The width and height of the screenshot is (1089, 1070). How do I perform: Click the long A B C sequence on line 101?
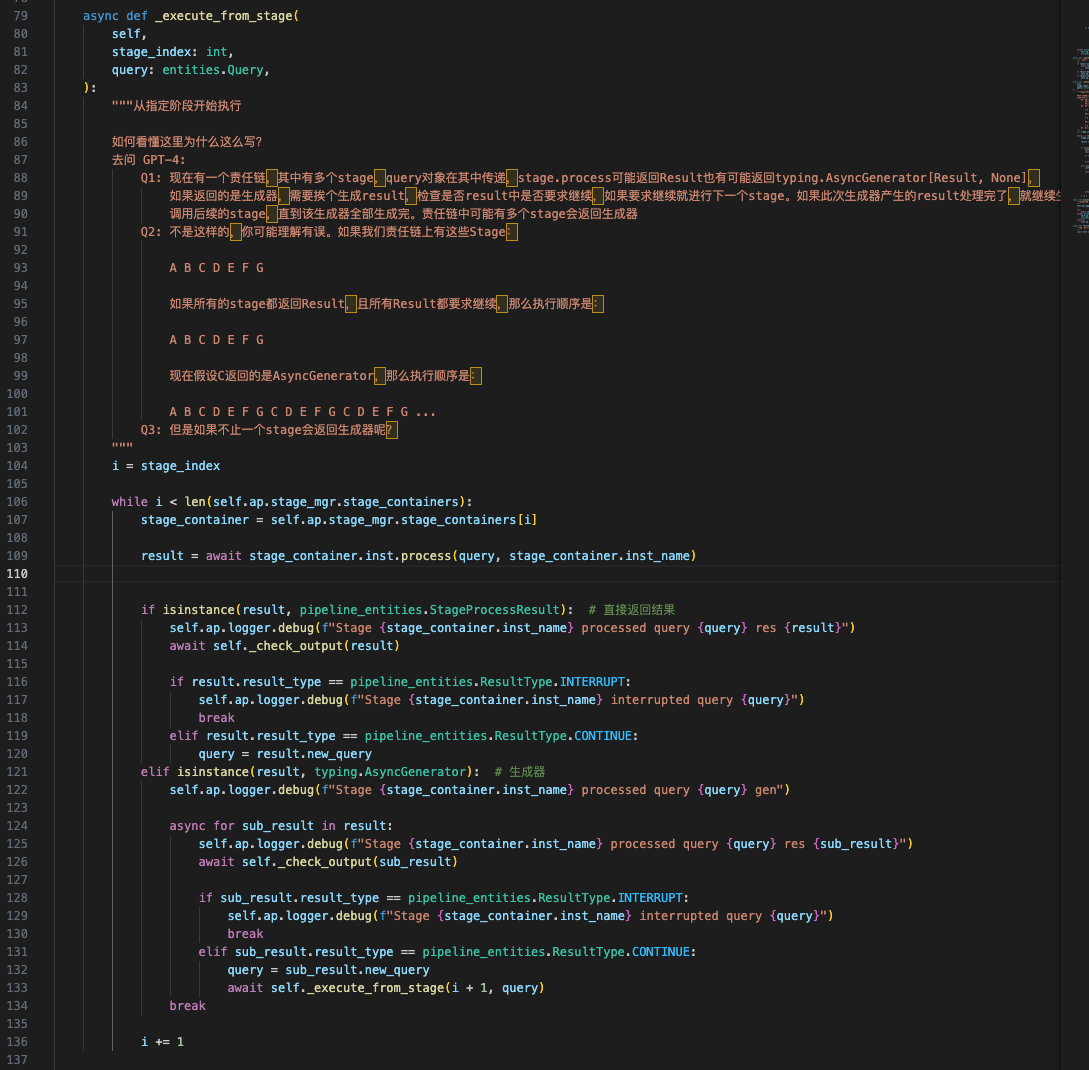click(302, 412)
